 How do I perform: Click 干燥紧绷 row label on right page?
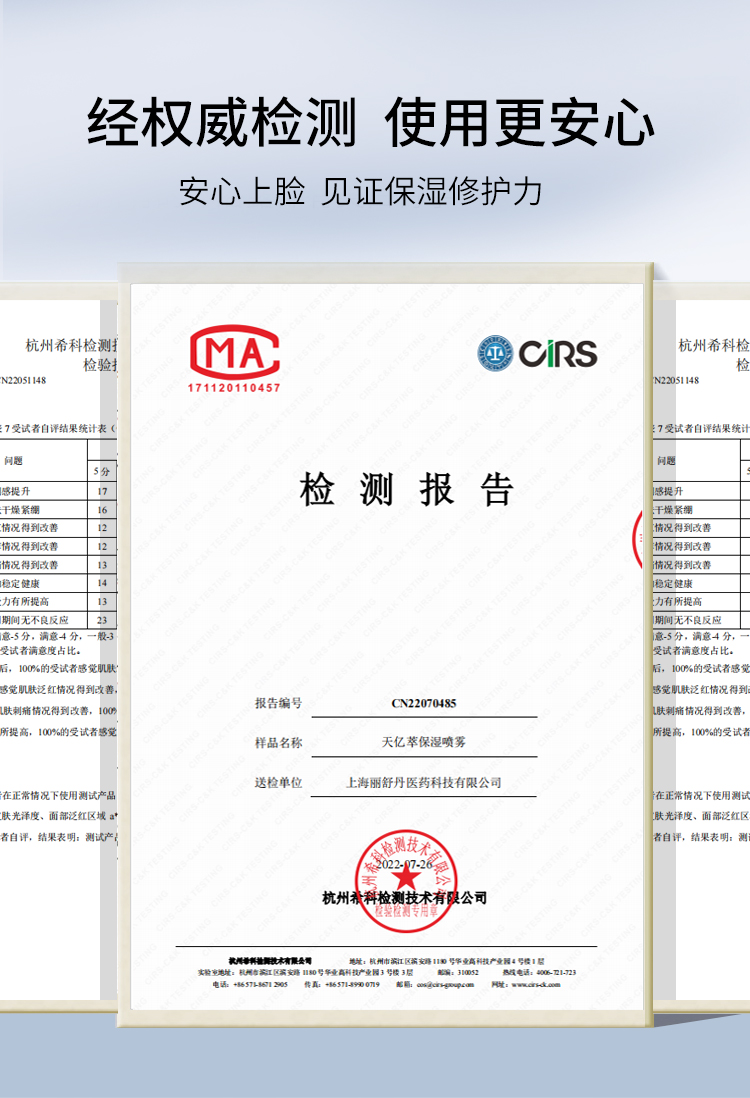[673, 510]
